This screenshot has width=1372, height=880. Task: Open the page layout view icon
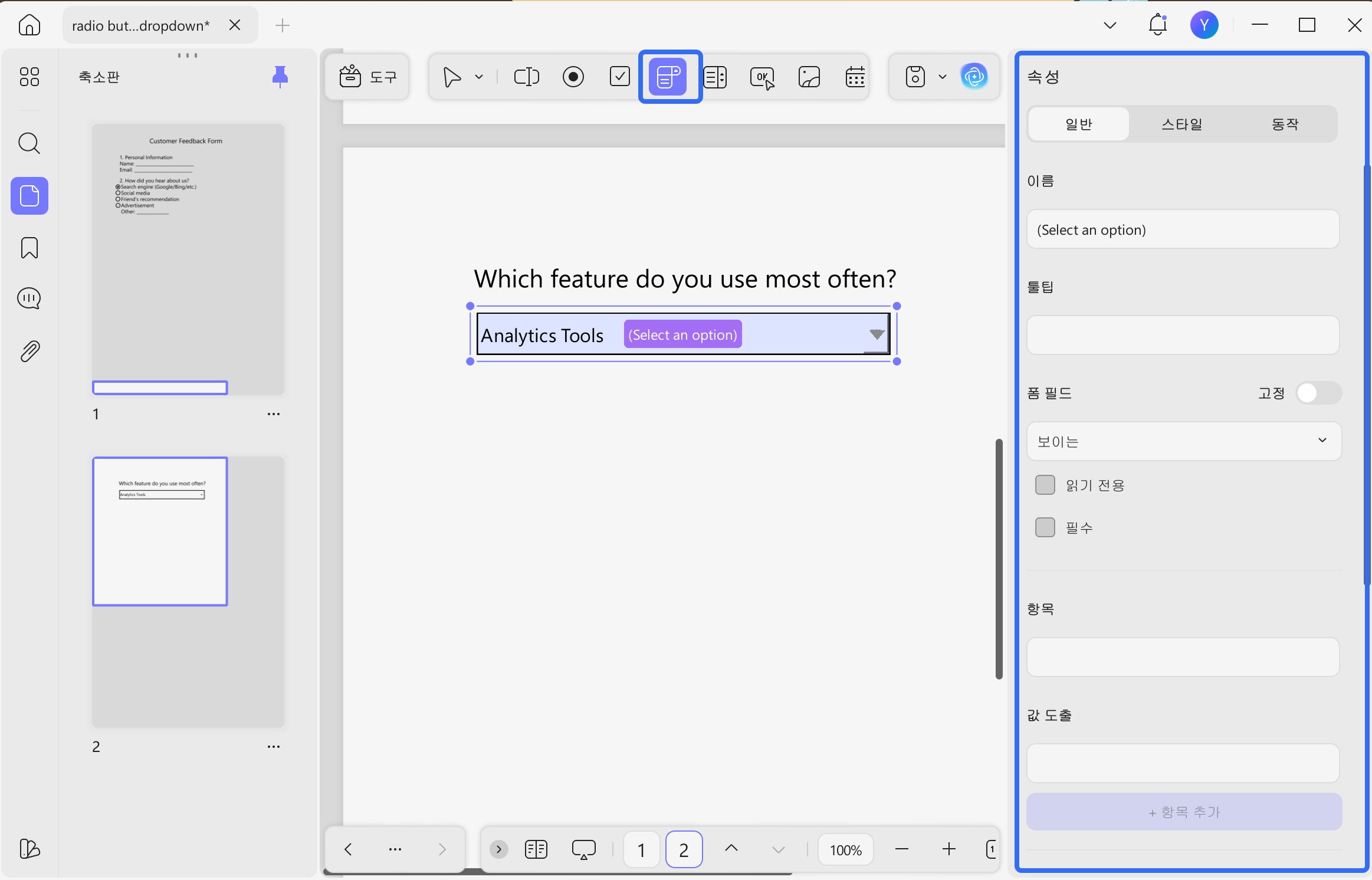click(x=536, y=849)
